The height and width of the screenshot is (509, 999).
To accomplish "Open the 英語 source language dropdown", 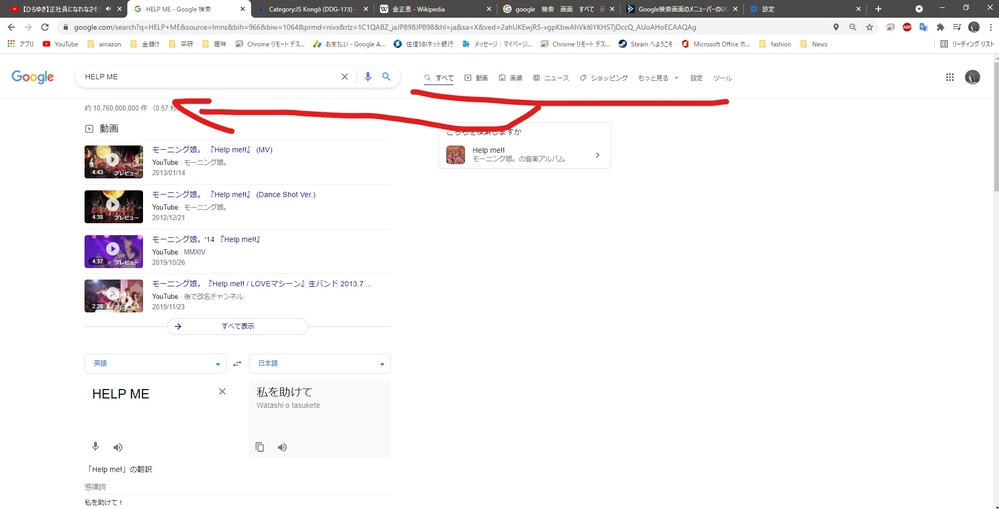I will pyautogui.click(x=155, y=364).
